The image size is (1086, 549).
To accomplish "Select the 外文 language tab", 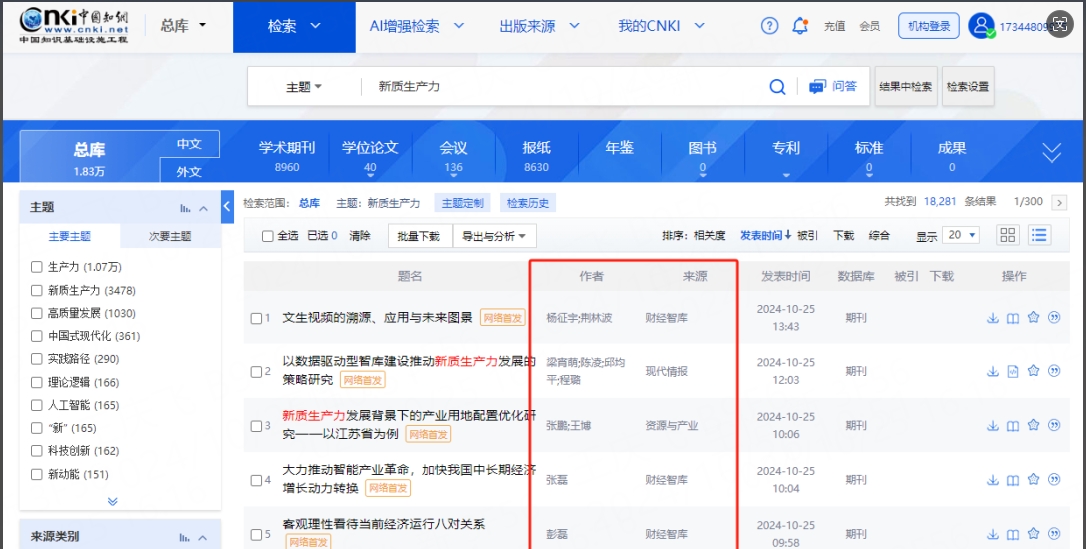I will pyautogui.click(x=189, y=171).
